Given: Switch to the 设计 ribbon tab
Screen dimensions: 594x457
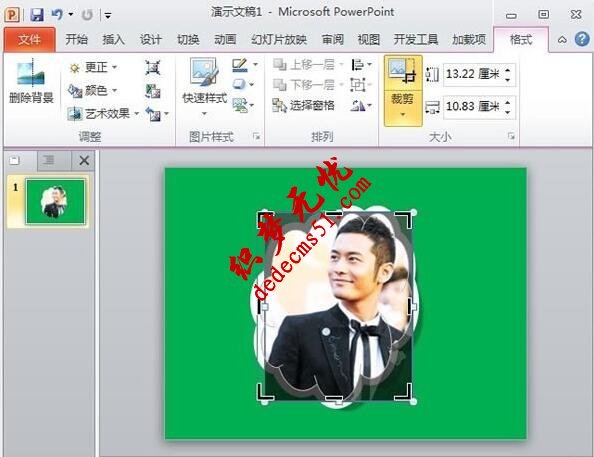Looking at the screenshot, I should 150,39.
